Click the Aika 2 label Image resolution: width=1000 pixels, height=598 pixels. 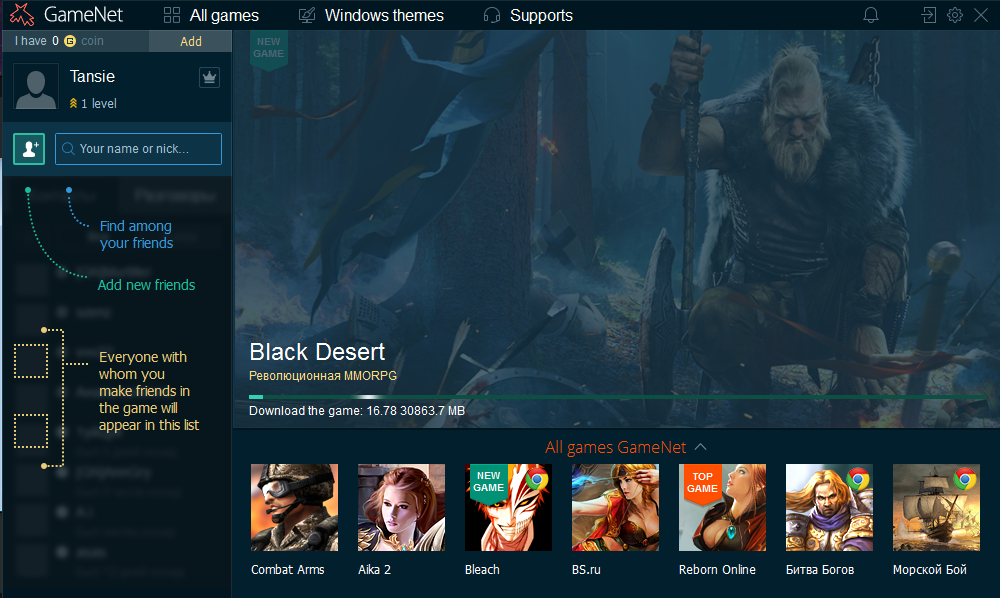click(374, 569)
